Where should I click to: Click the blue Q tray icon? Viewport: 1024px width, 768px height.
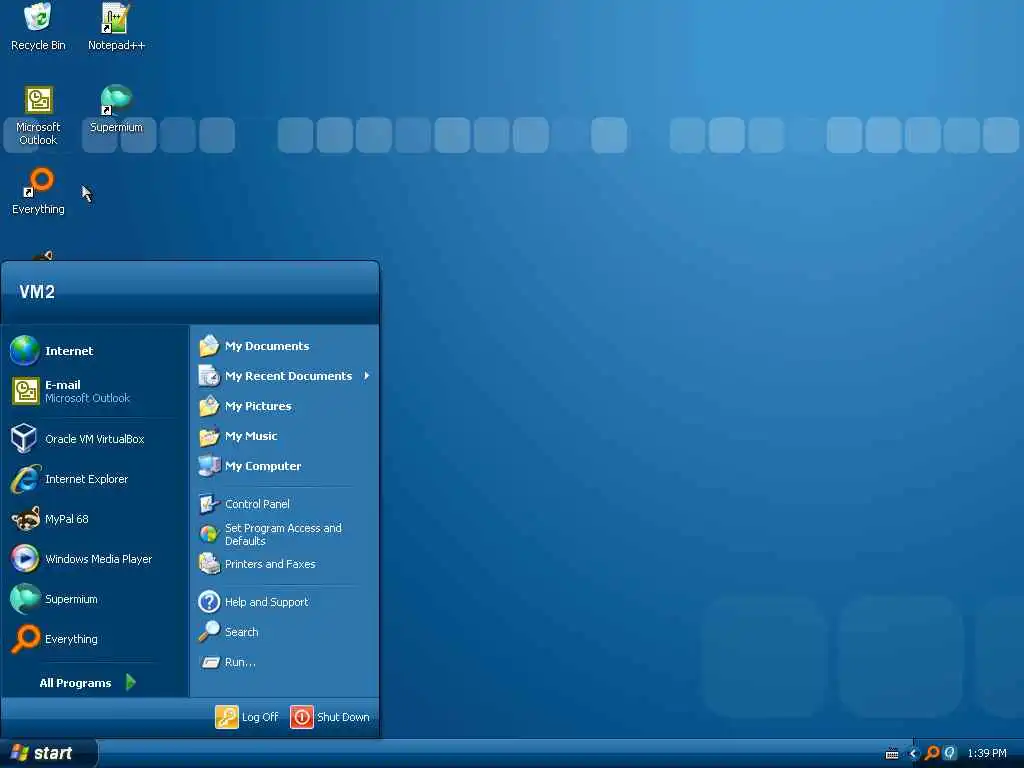[x=950, y=754]
